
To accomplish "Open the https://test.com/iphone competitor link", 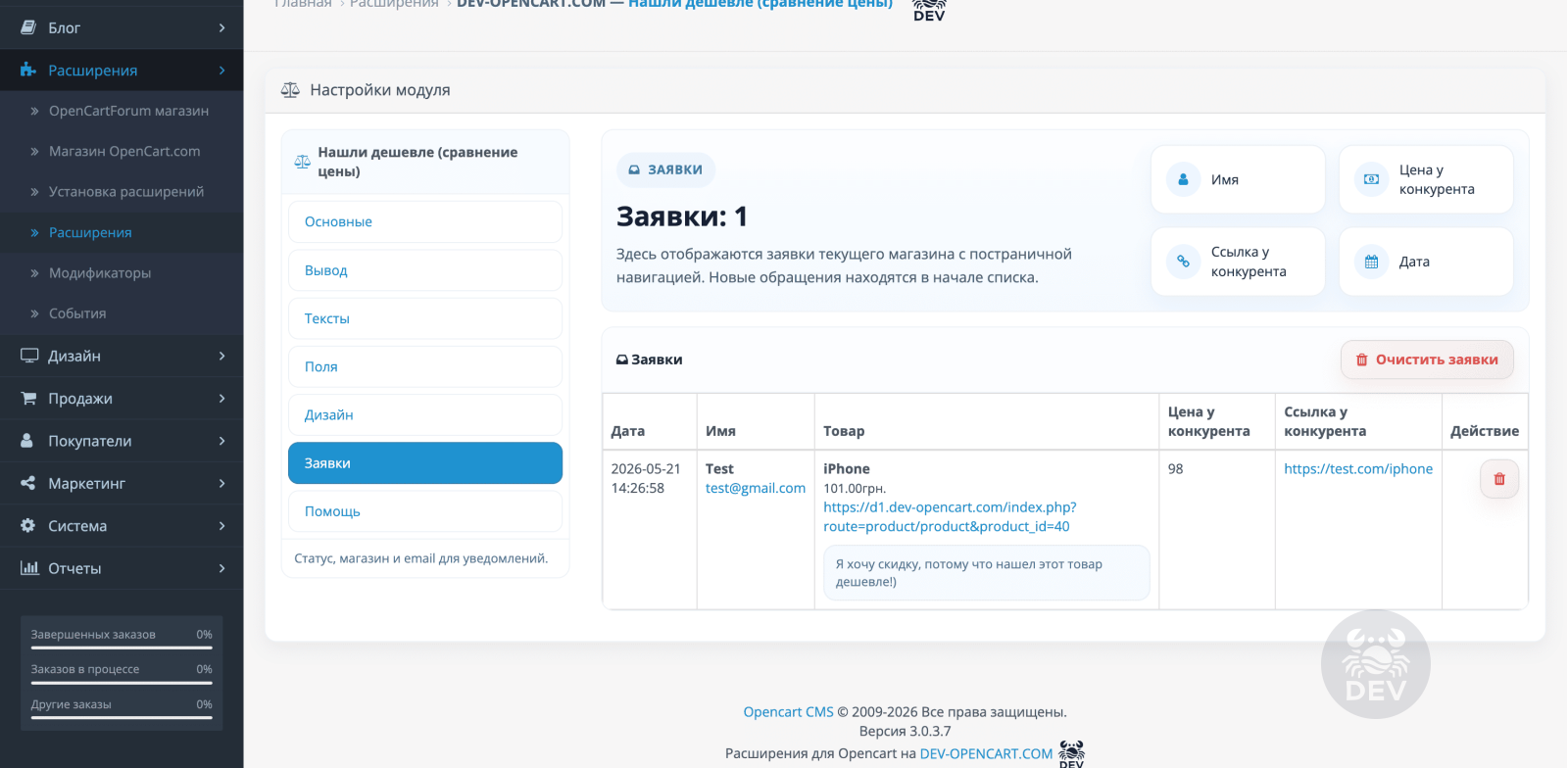I will pyautogui.click(x=1358, y=468).
